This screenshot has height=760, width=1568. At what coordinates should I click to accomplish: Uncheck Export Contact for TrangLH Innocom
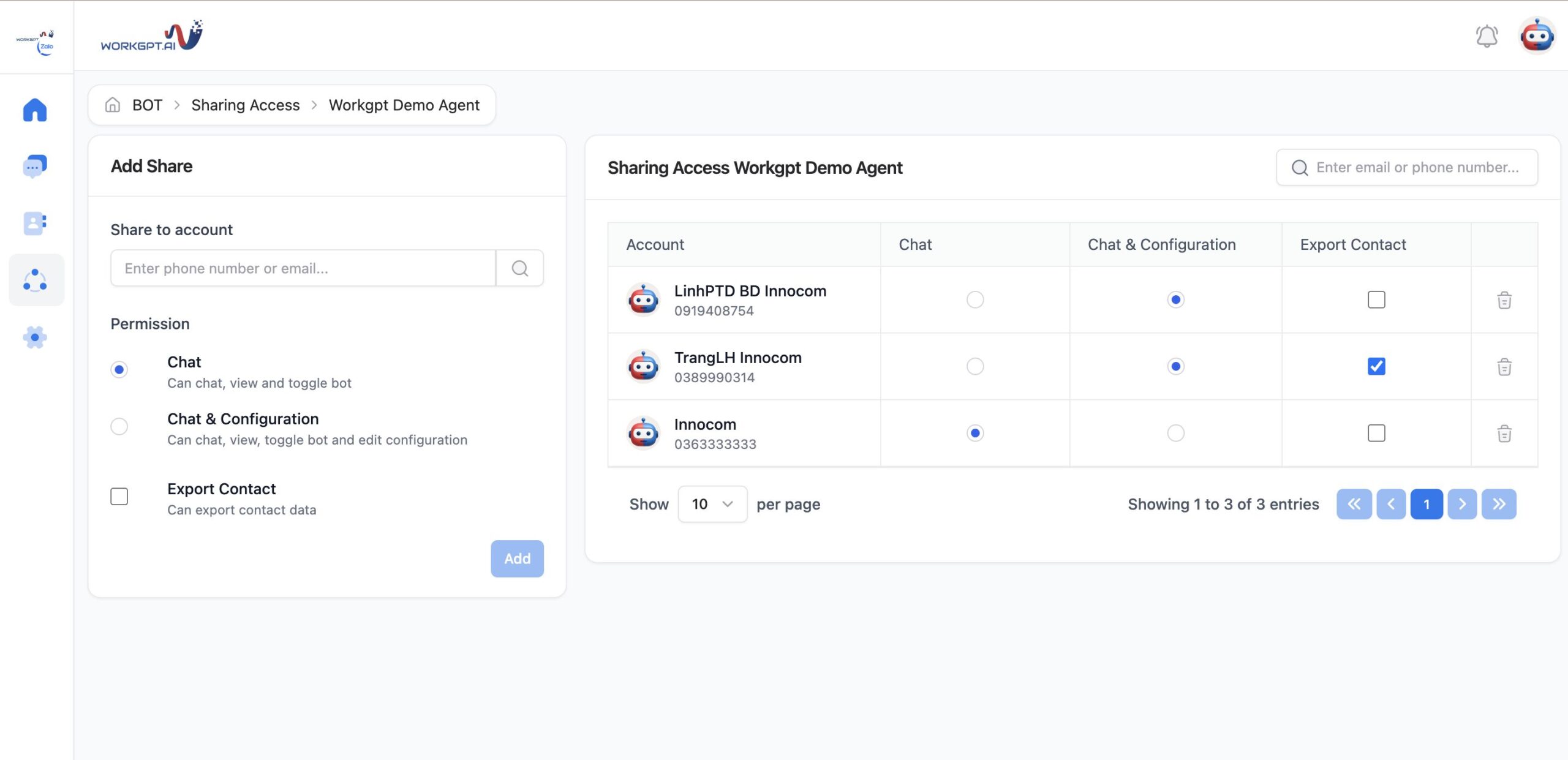point(1376,366)
